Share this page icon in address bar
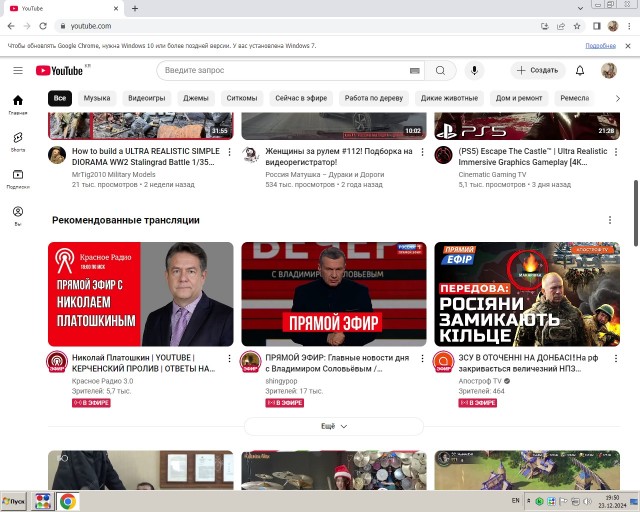The image size is (640, 512). (561, 26)
